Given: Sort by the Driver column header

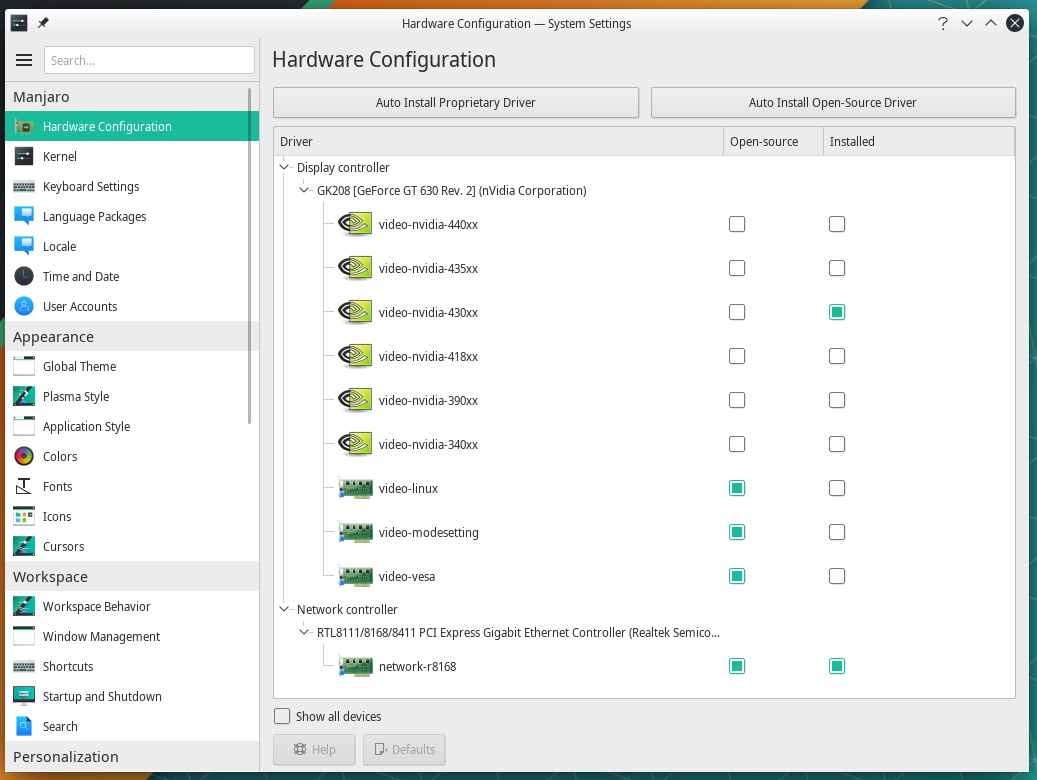Looking at the screenshot, I should tap(499, 142).
